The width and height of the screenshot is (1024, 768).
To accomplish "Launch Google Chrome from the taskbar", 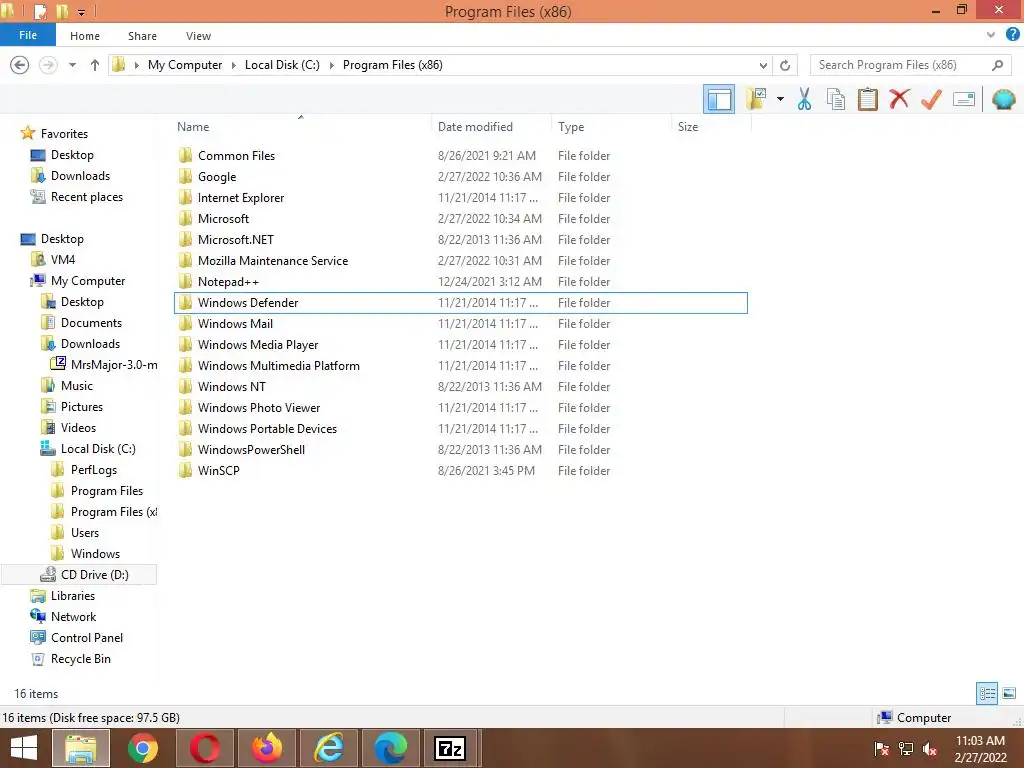I will pos(143,748).
